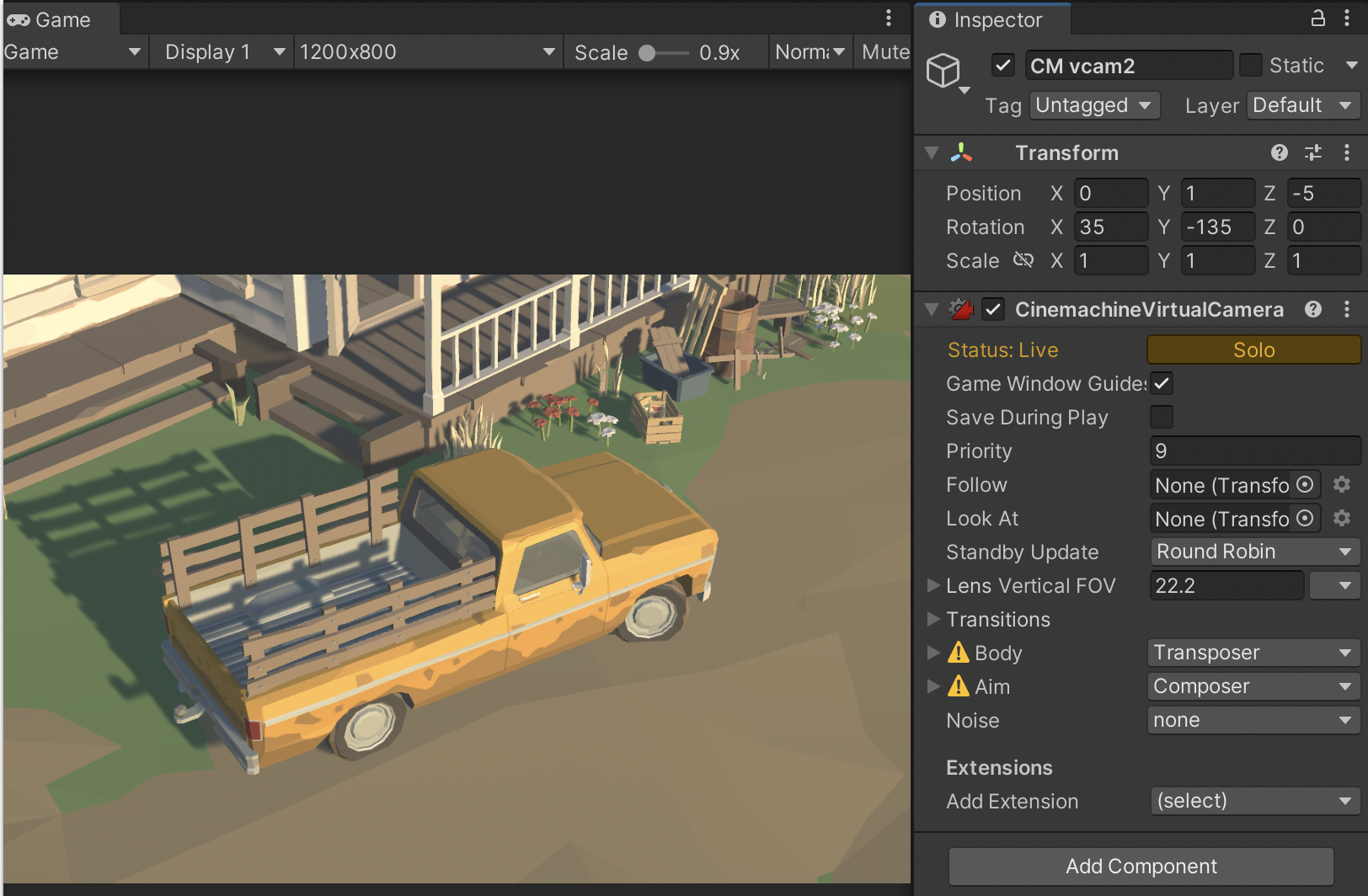Toggle CM vcam2 active checkbox
Image resolution: width=1368 pixels, height=896 pixels.
pos(1002,65)
